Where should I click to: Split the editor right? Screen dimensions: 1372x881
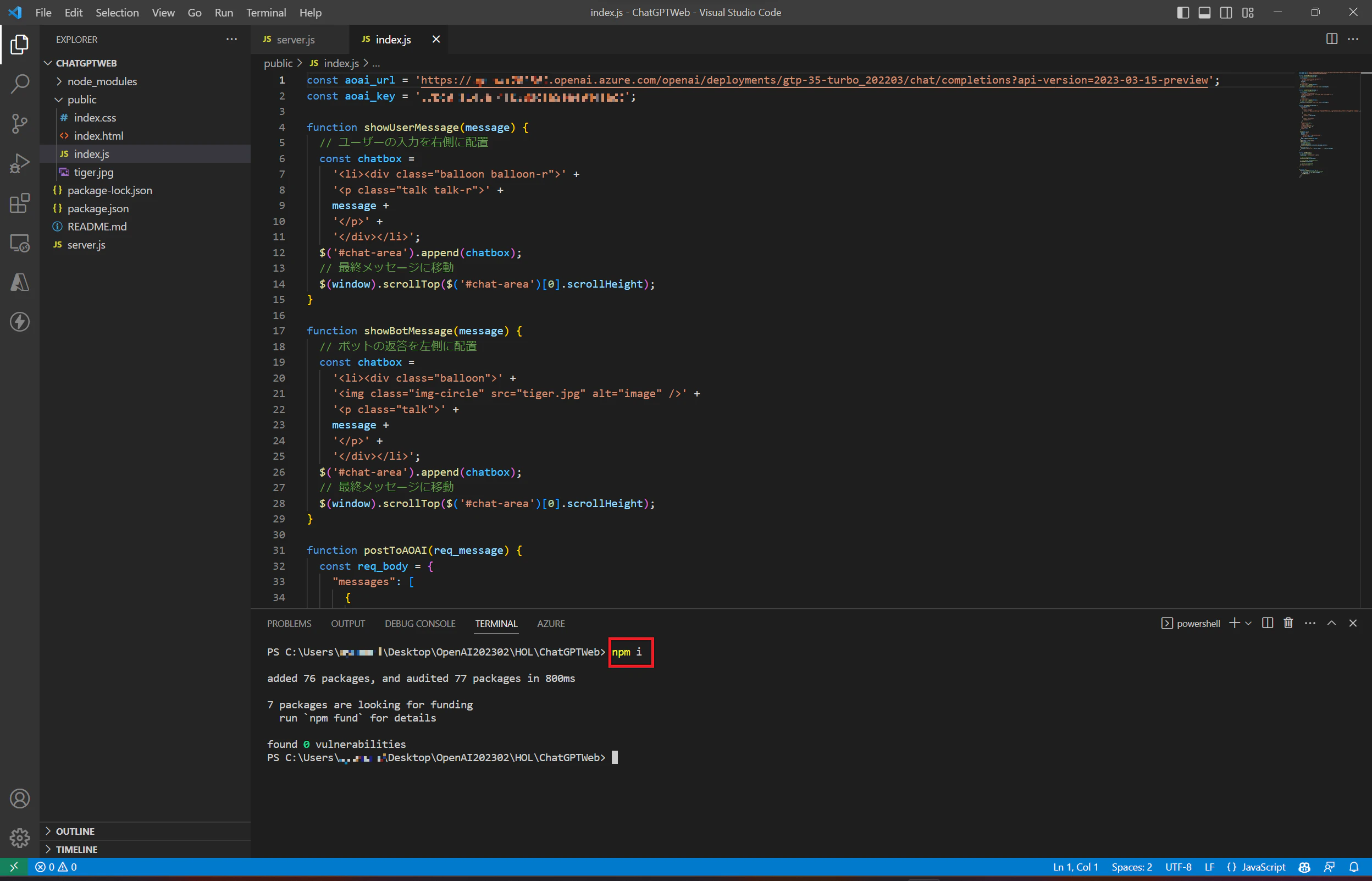pyautogui.click(x=1331, y=39)
